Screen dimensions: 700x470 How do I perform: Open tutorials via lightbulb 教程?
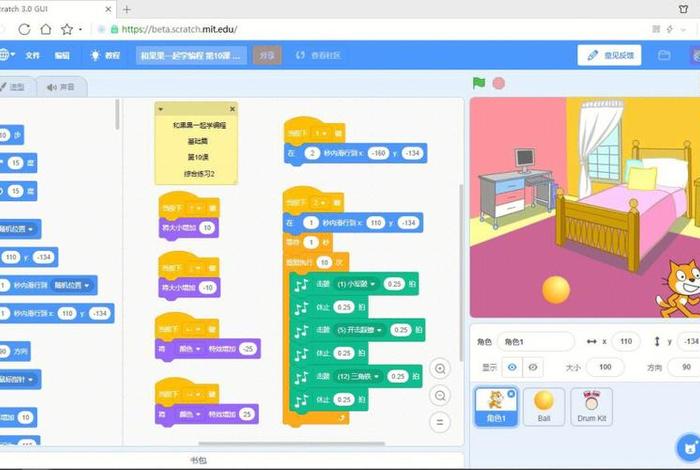105,55
